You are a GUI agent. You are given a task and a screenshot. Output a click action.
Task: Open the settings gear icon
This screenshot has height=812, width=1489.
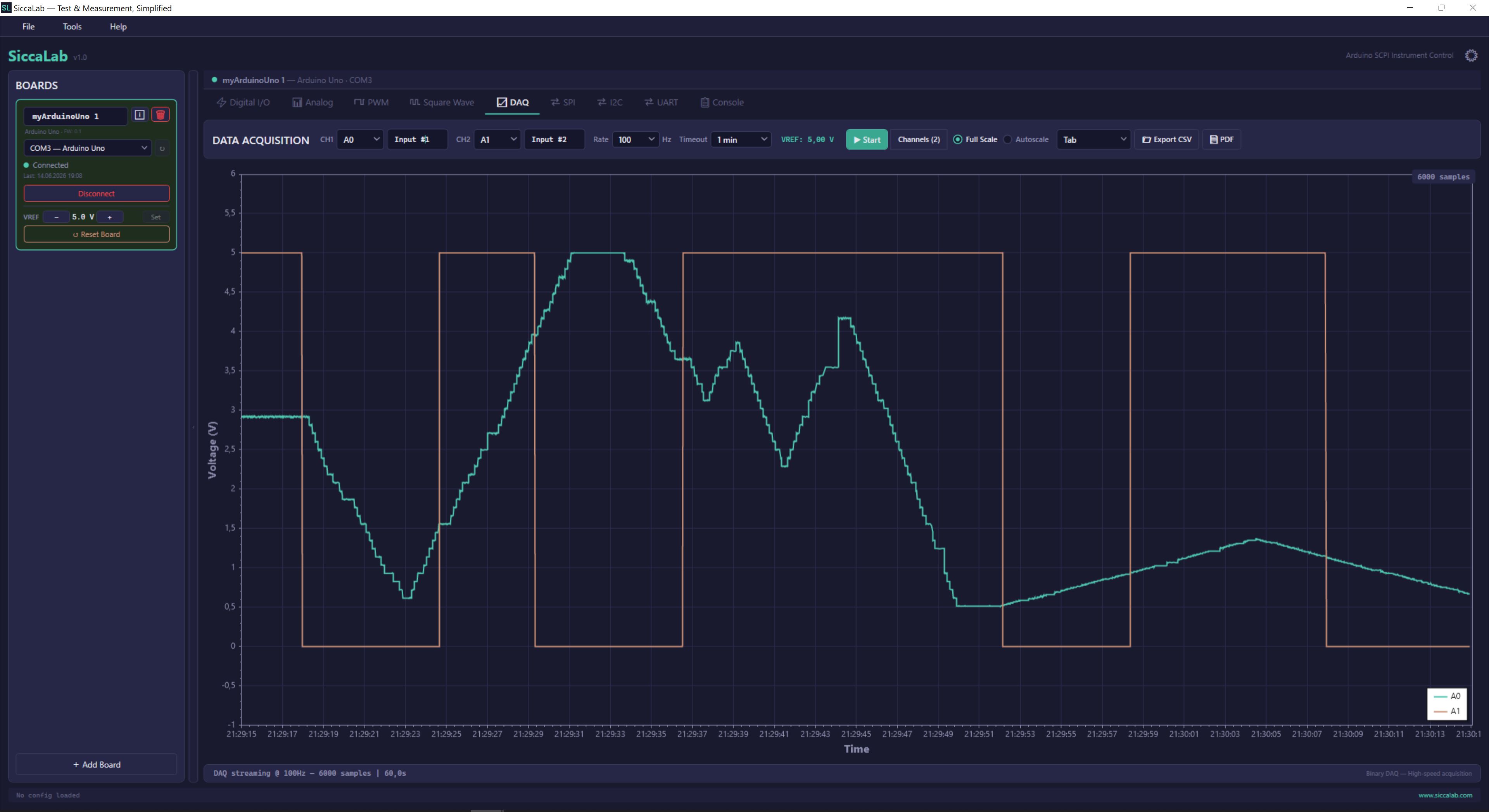(1471, 55)
